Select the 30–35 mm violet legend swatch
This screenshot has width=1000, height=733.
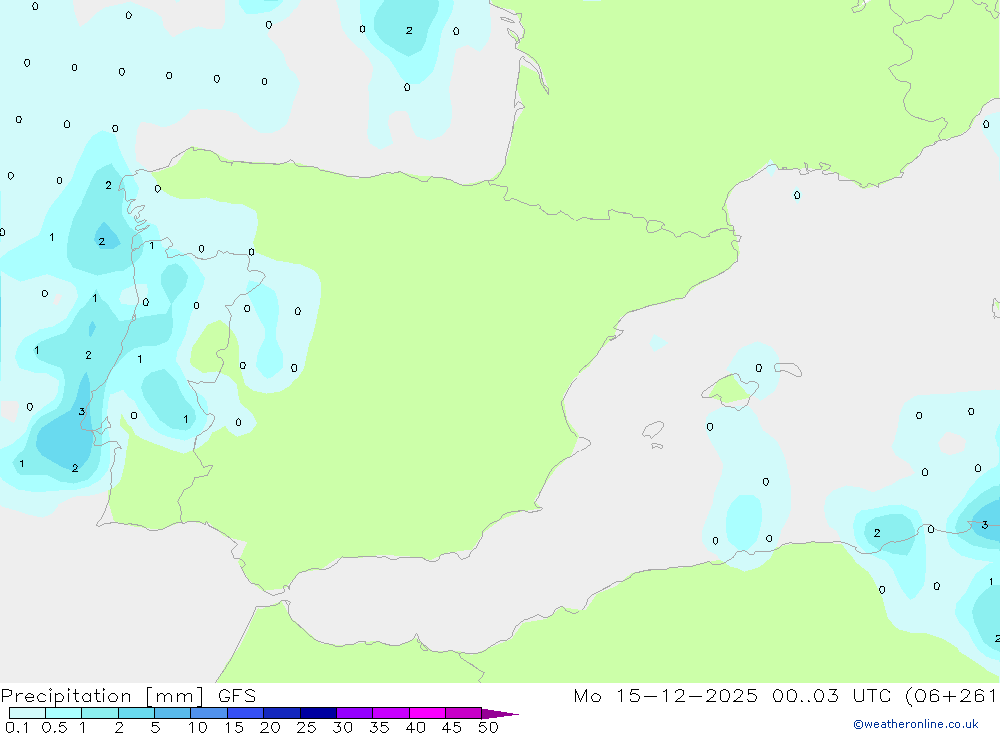[x=354, y=713]
